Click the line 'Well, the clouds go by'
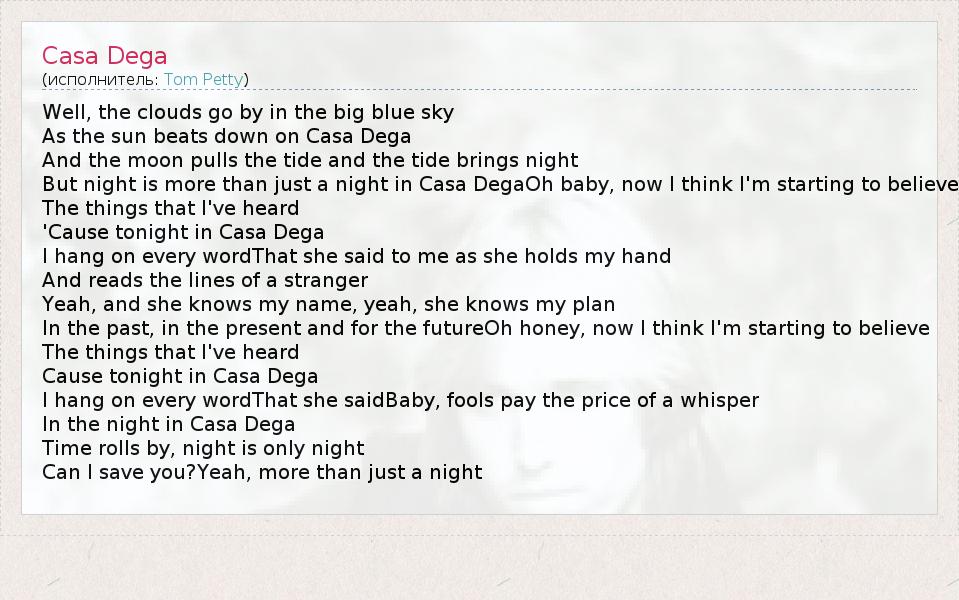This screenshot has height=600, width=959. (x=248, y=112)
